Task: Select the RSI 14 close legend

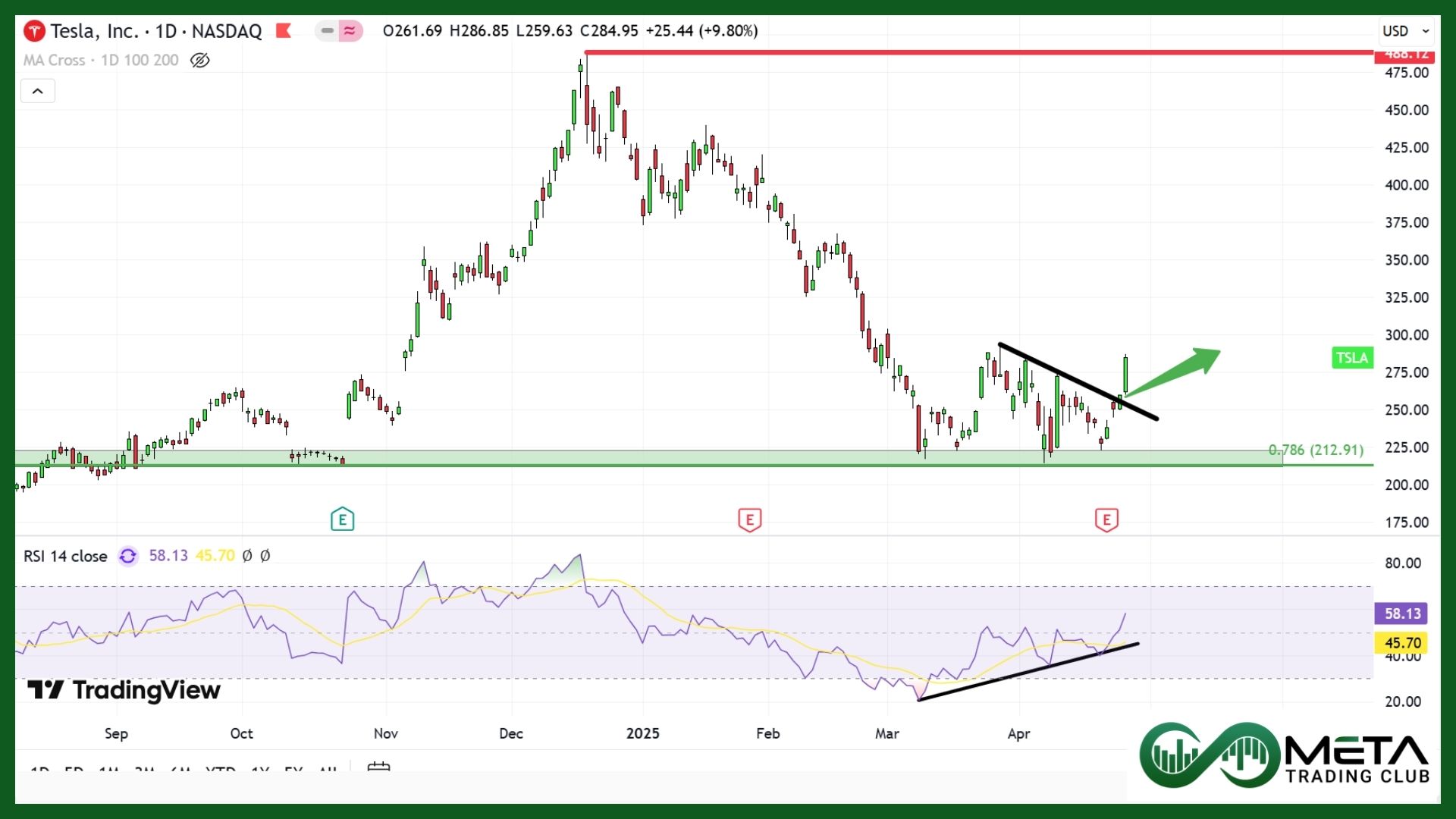Action: 65,556
